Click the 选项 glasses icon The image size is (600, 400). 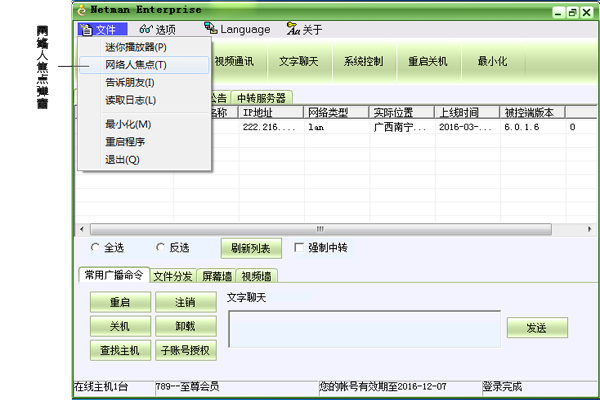[x=146, y=30]
